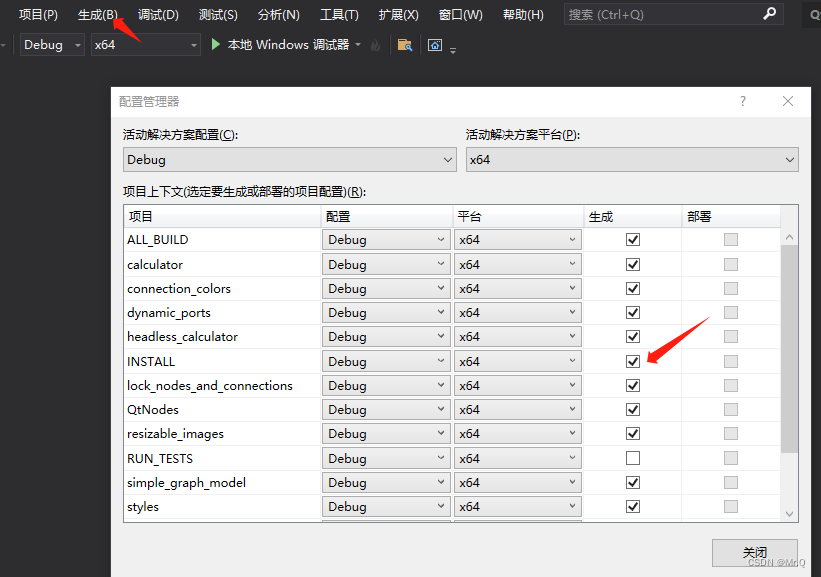Open the 测试(S) test menu
This screenshot has width=821, height=577.
coord(218,15)
